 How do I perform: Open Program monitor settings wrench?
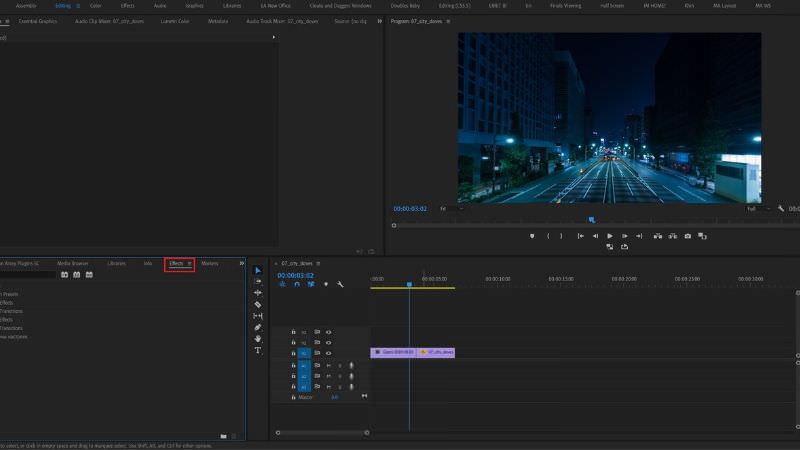781,209
